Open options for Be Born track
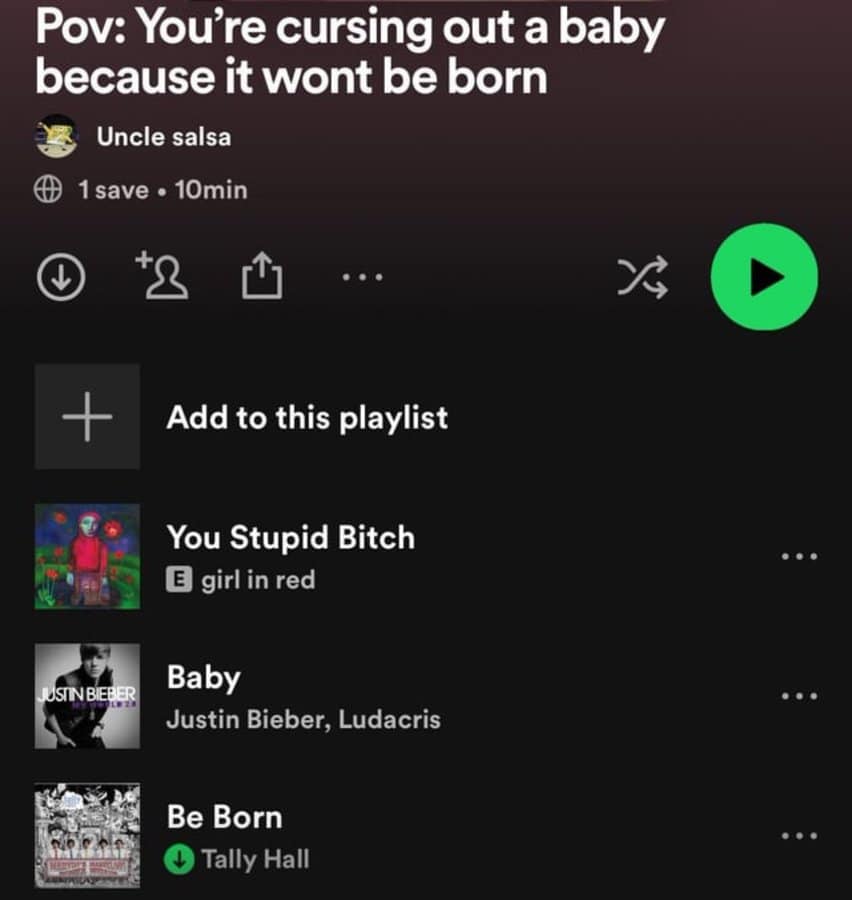 tap(799, 835)
